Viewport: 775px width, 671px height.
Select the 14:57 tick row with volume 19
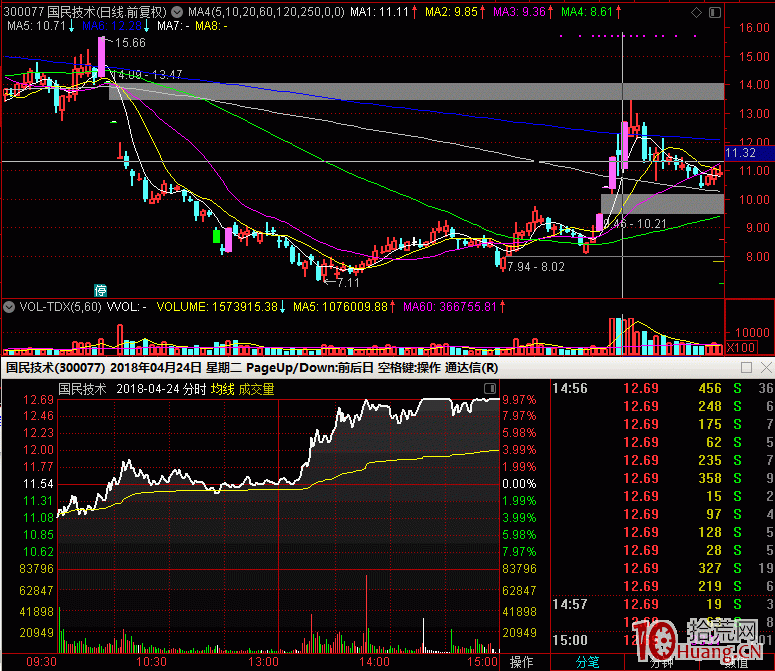[x=662, y=604]
